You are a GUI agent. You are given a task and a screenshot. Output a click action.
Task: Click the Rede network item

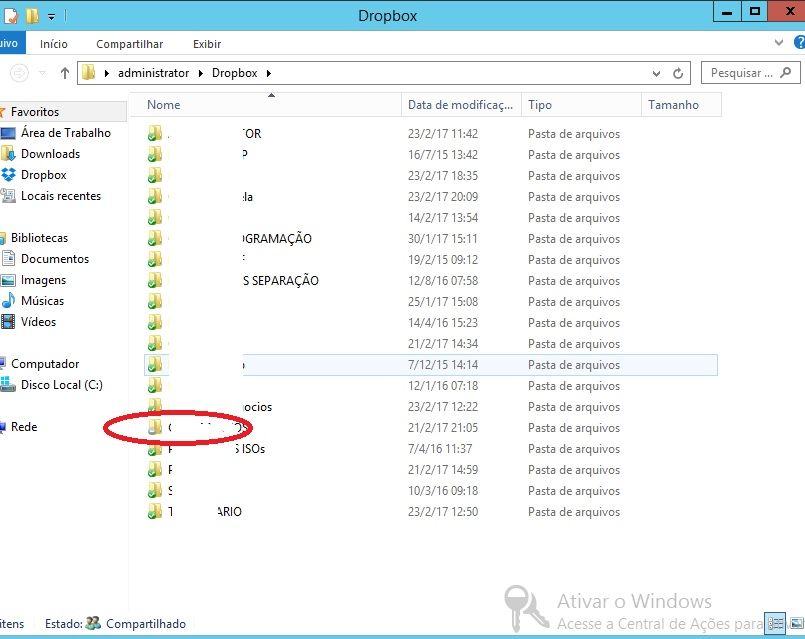point(24,427)
